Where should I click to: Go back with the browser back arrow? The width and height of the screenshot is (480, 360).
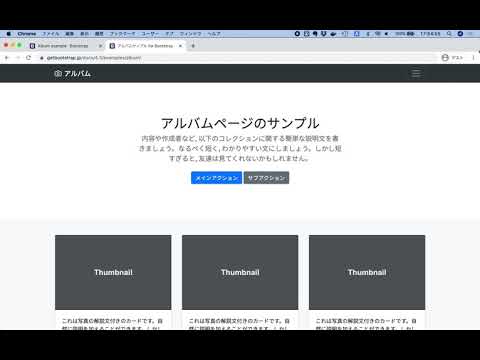(6, 58)
